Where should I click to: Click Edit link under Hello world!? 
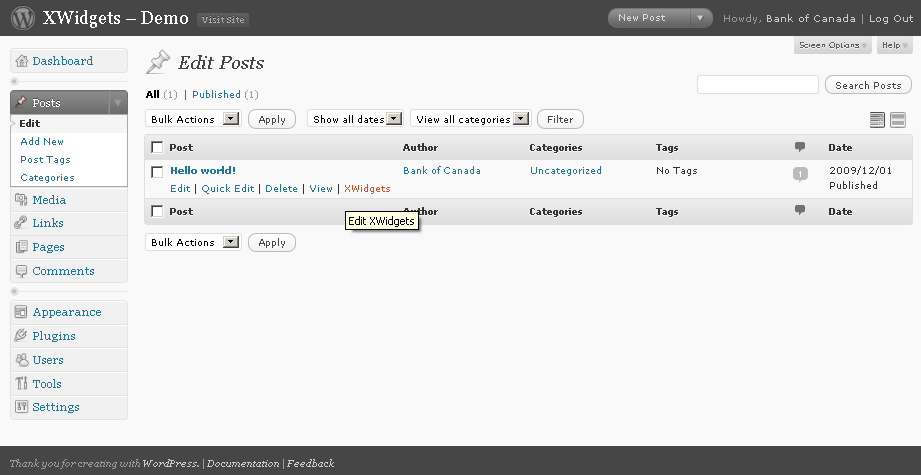(x=180, y=188)
